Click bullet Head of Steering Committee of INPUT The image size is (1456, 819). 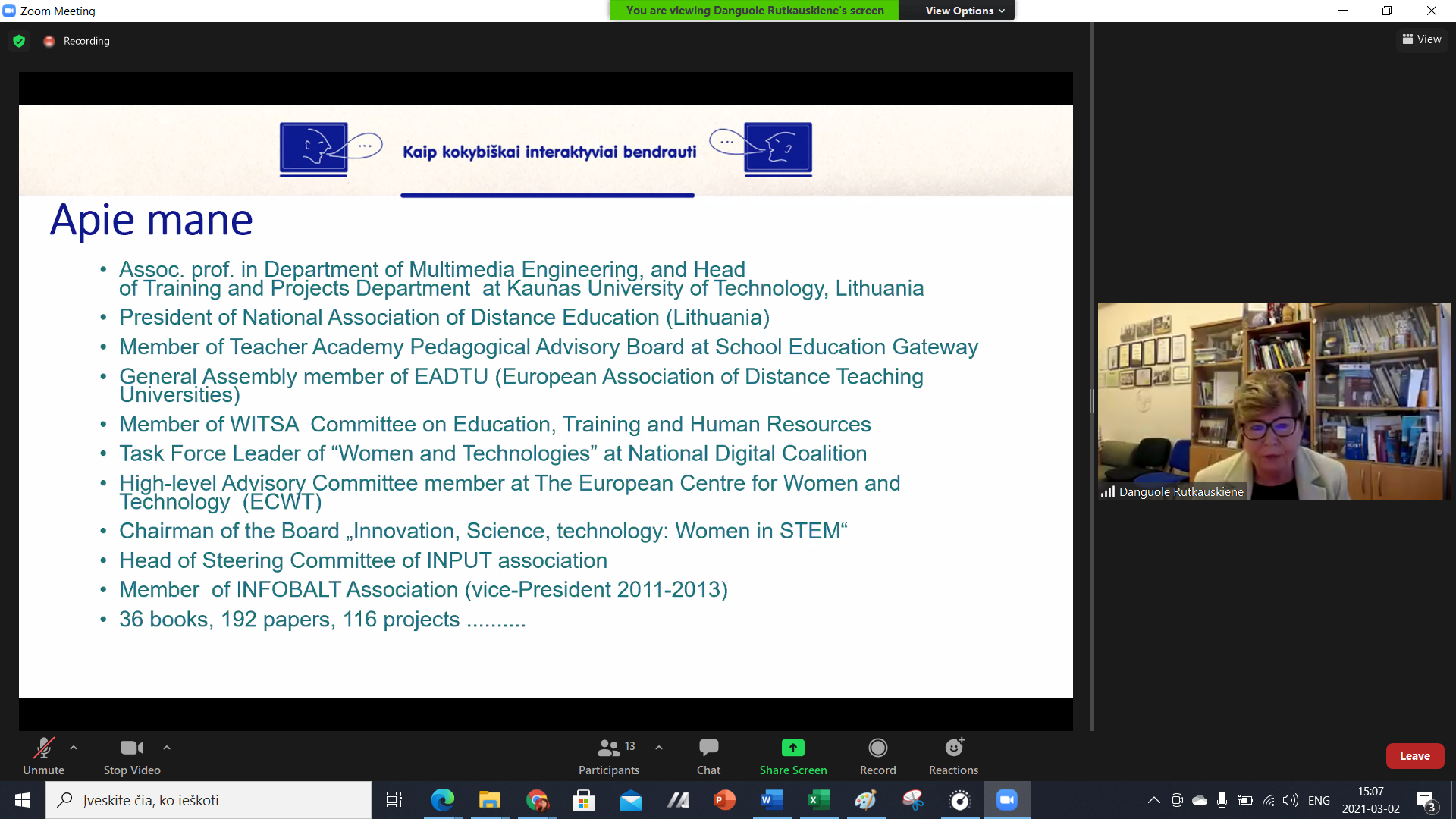(x=363, y=560)
